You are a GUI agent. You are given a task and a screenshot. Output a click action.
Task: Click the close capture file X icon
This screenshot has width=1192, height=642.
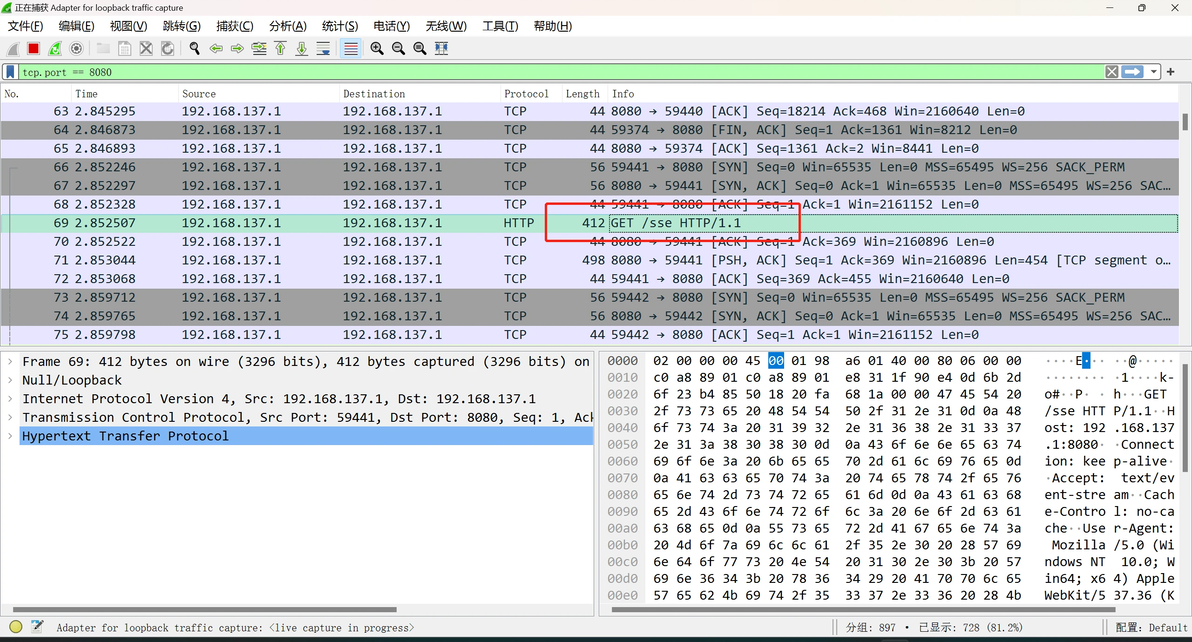(x=146, y=49)
